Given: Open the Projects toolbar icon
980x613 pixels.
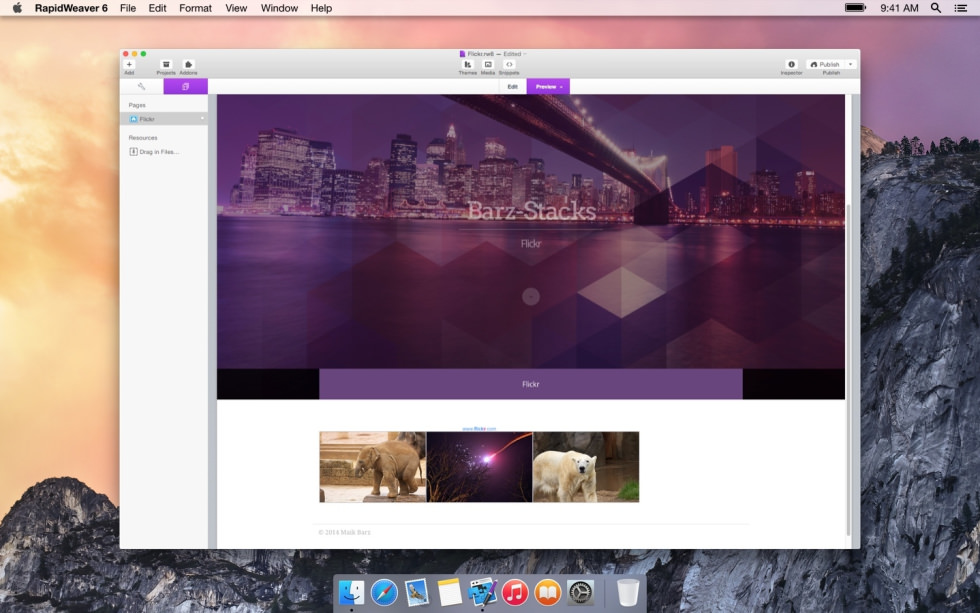Looking at the screenshot, I should (x=166, y=64).
